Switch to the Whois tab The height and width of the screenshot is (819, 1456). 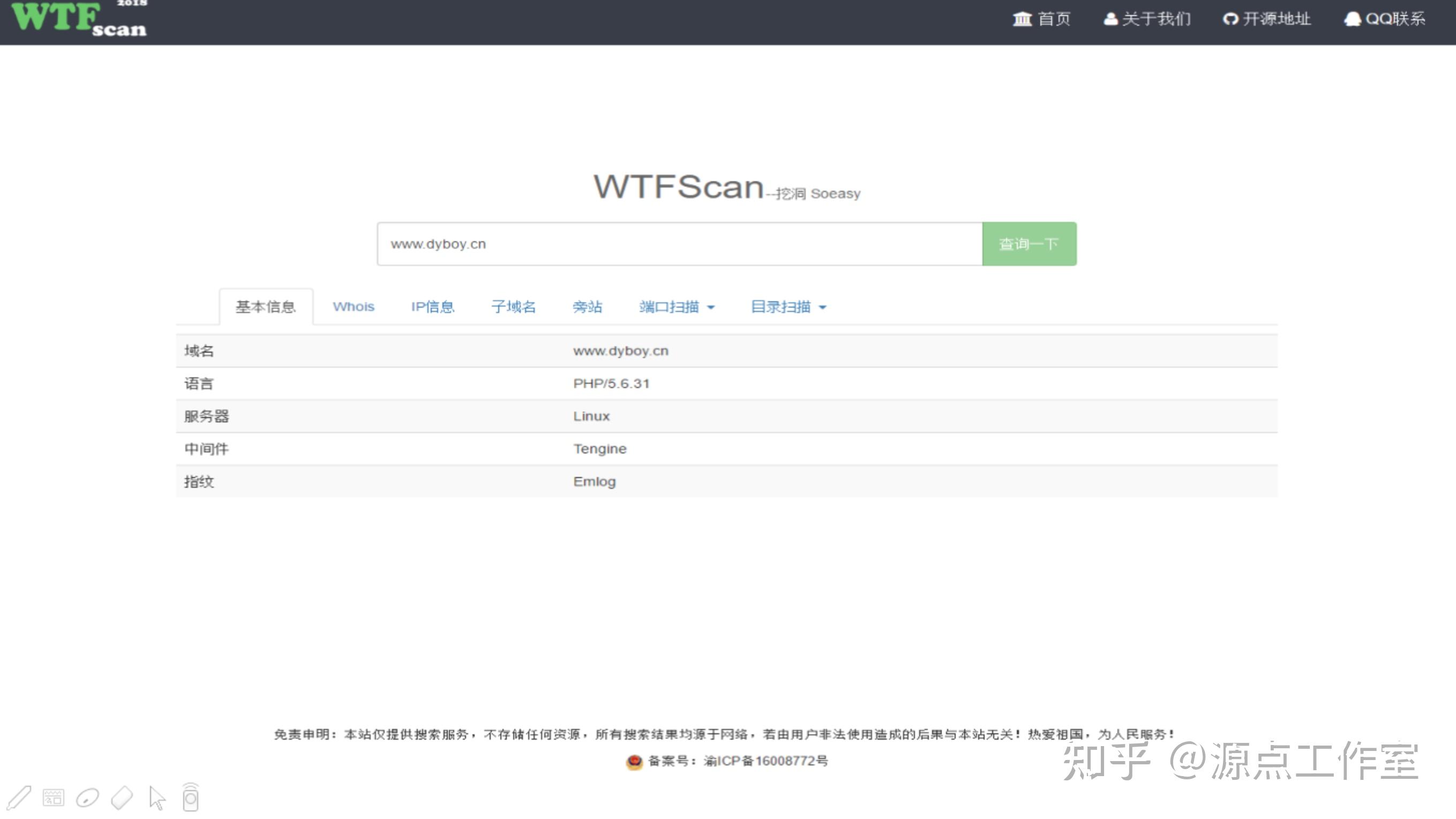(x=353, y=307)
